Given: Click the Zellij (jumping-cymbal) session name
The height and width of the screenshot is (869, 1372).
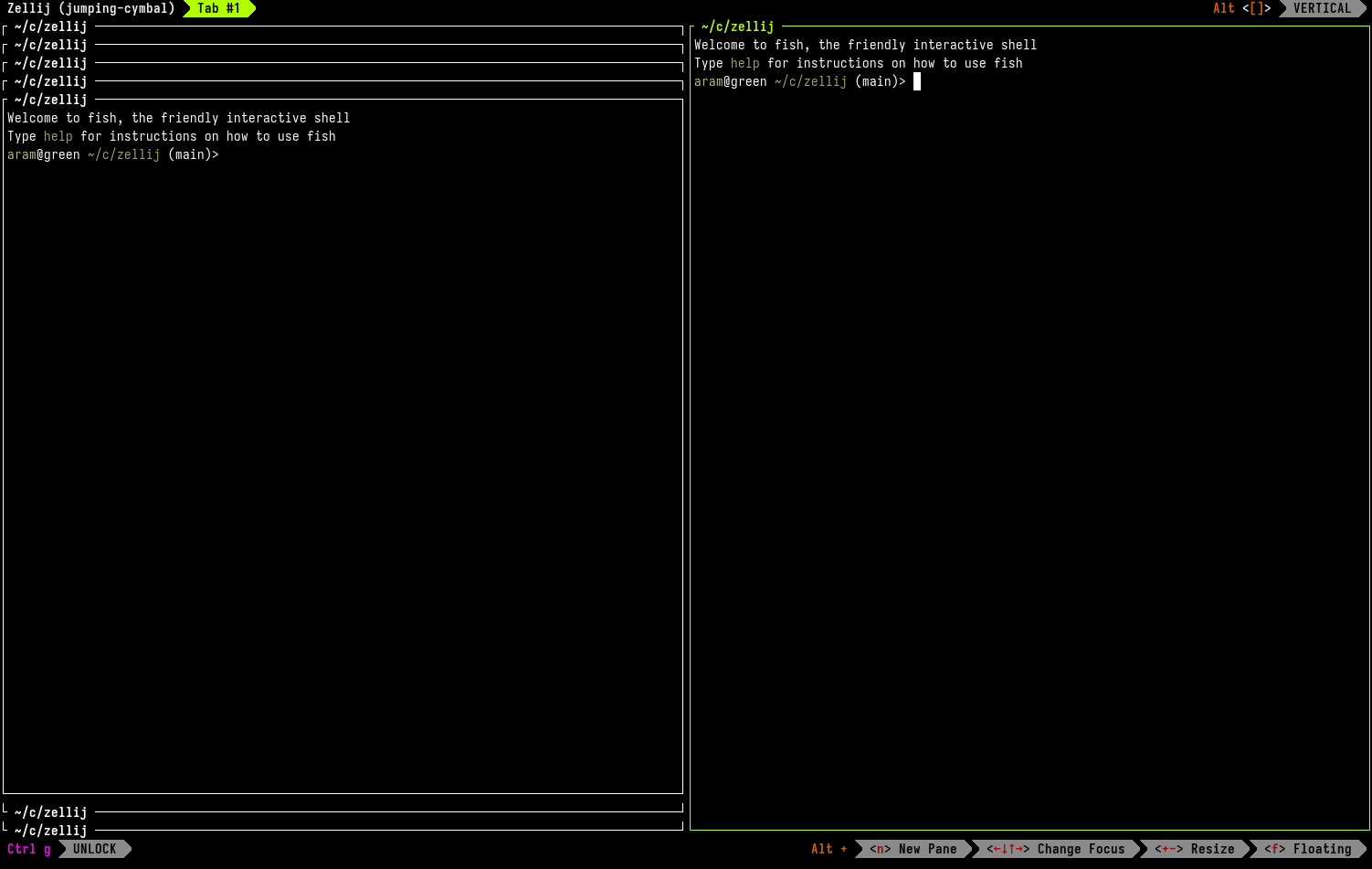Looking at the screenshot, I should click(91, 8).
